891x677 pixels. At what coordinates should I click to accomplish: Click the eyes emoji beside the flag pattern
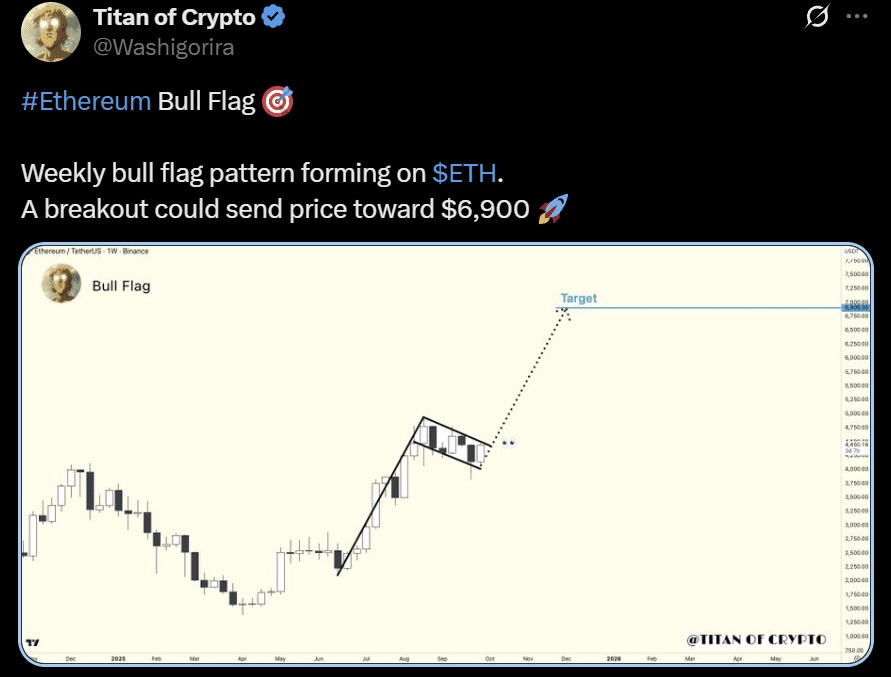click(507, 442)
